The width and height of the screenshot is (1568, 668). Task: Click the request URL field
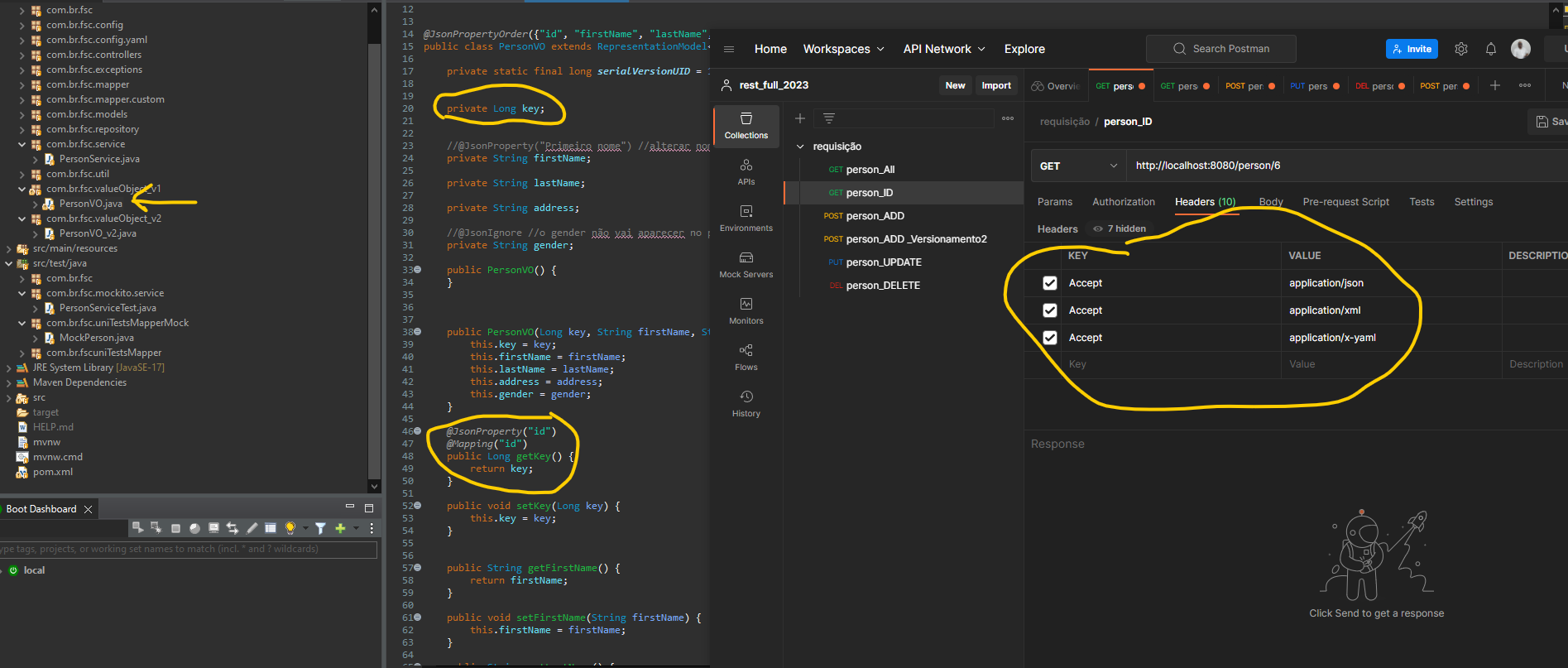coord(1349,166)
